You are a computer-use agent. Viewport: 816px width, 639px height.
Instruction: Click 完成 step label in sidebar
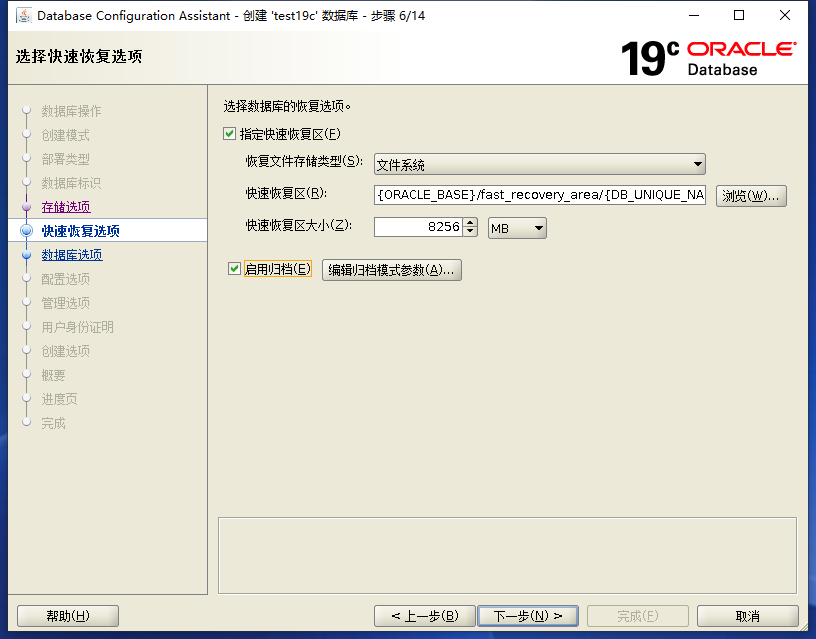pyautogui.click(x=54, y=423)
